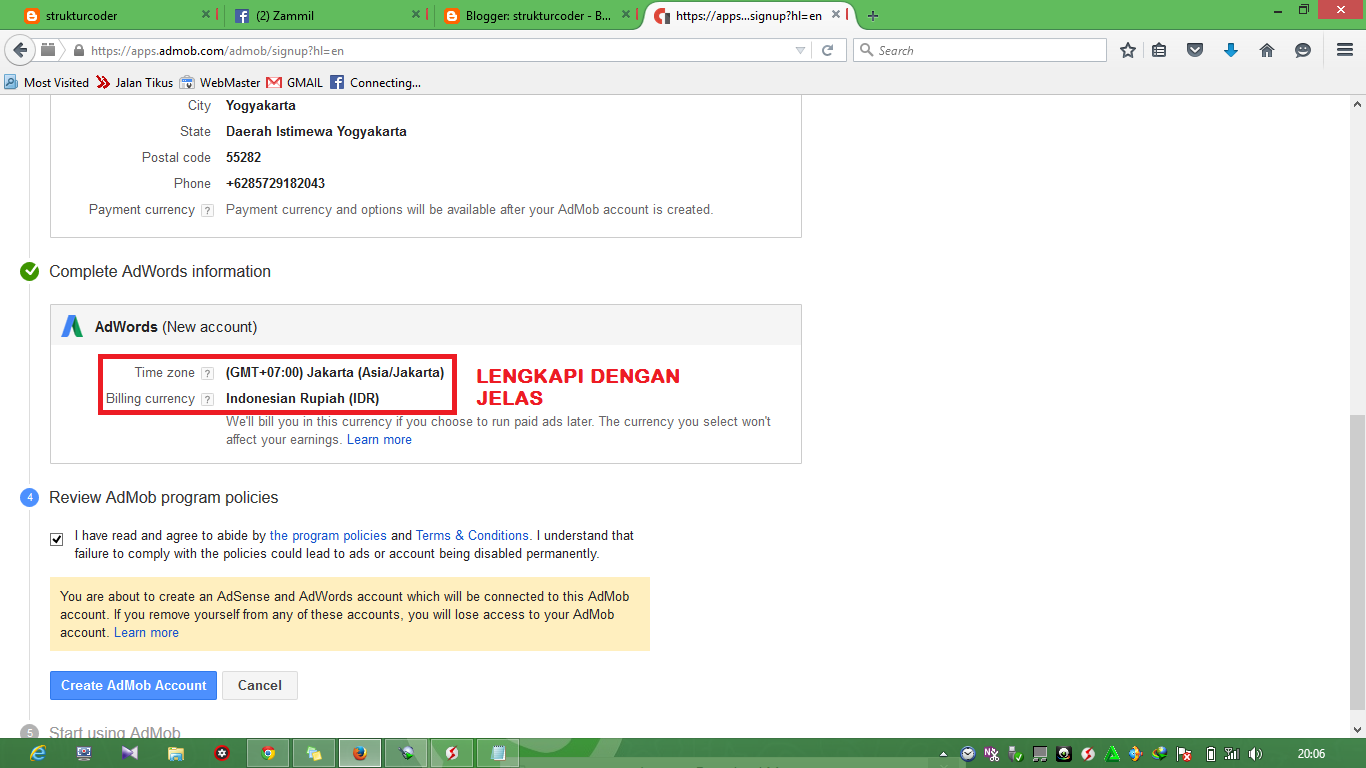Click the Billing currency help question mark
This screenshot has height=768, width=1366.
pos(207,399)
